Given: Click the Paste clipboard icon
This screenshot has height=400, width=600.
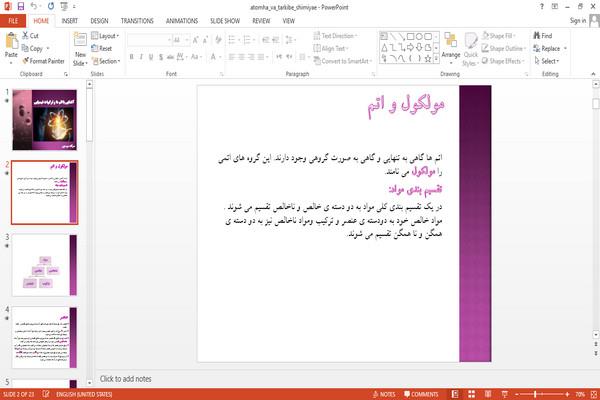Looking at the screenshot, I should pyautogui.click(x=11, y=41).
